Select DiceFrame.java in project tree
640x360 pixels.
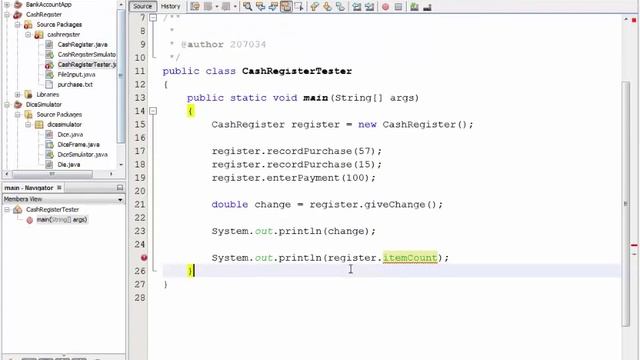(x=78, y=144)
